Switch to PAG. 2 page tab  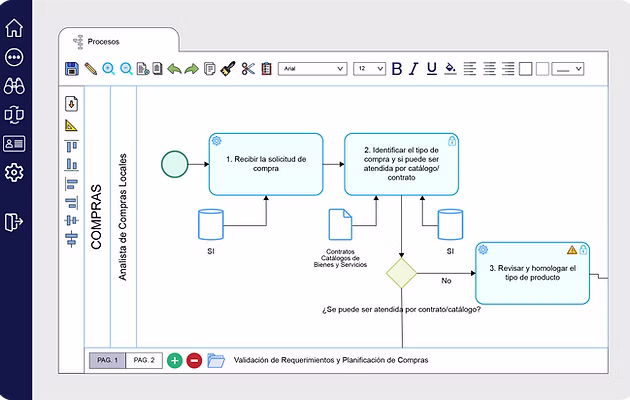pos(144,360)
